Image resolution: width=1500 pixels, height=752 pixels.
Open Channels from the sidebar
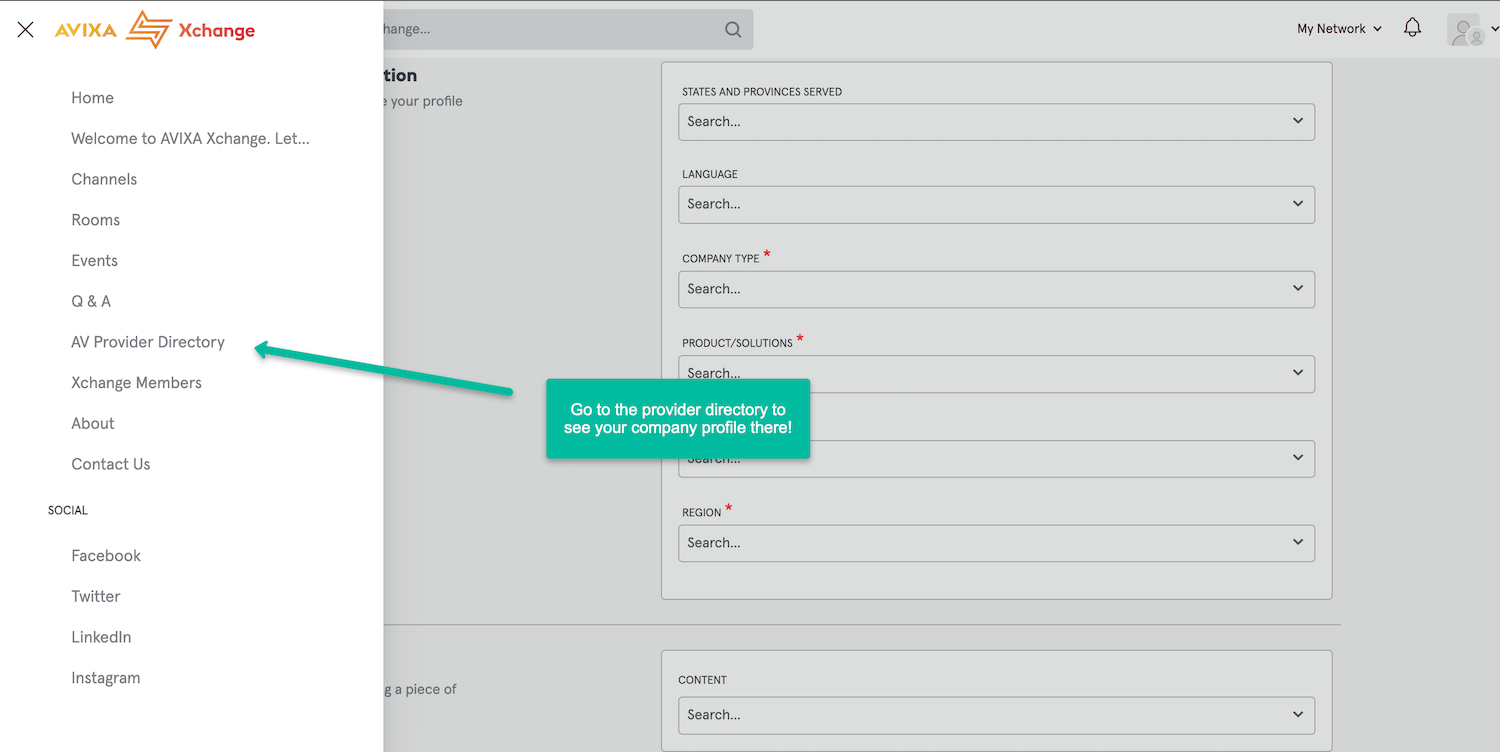click(104, 180)
